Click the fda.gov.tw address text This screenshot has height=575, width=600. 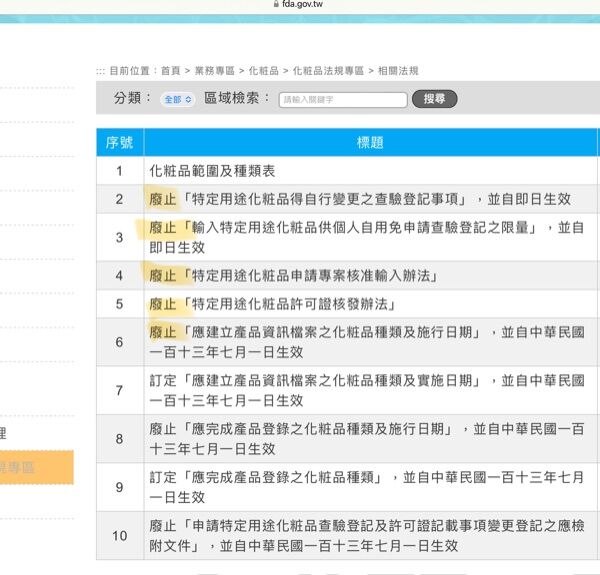click(304, 5)
